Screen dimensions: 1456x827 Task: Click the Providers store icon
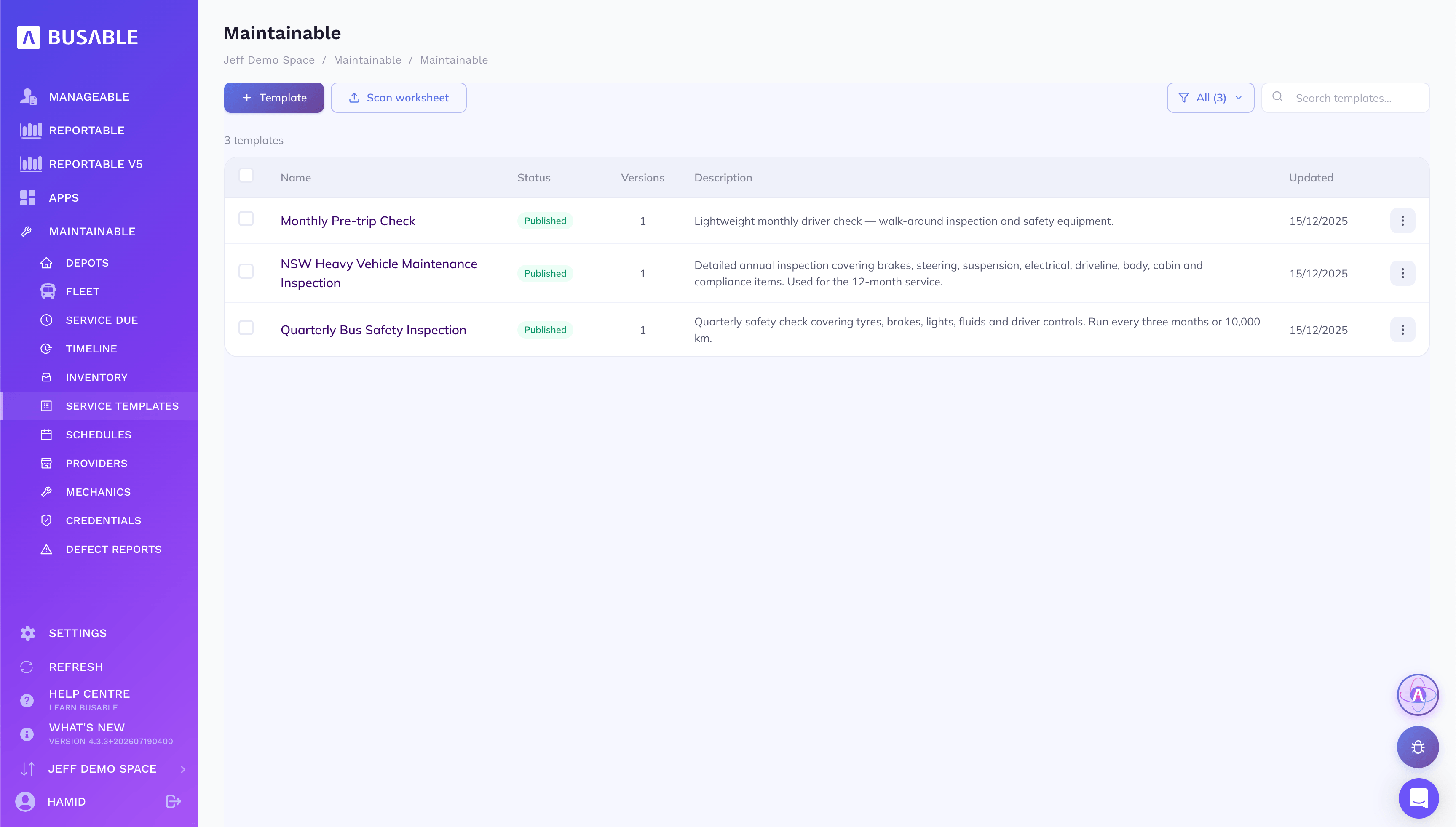(47, 464)
